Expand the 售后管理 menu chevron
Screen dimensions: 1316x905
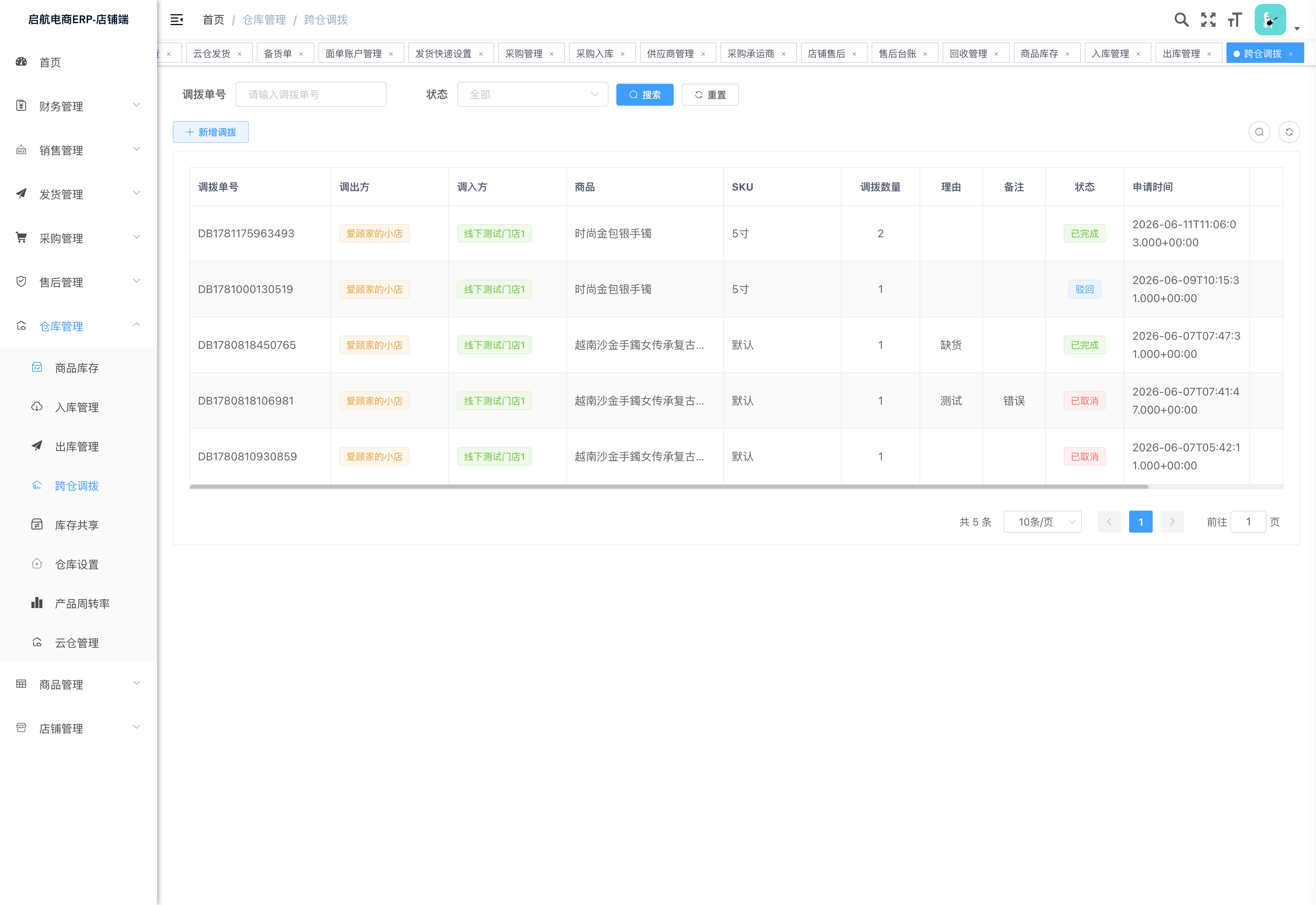[x=137, y=281]
